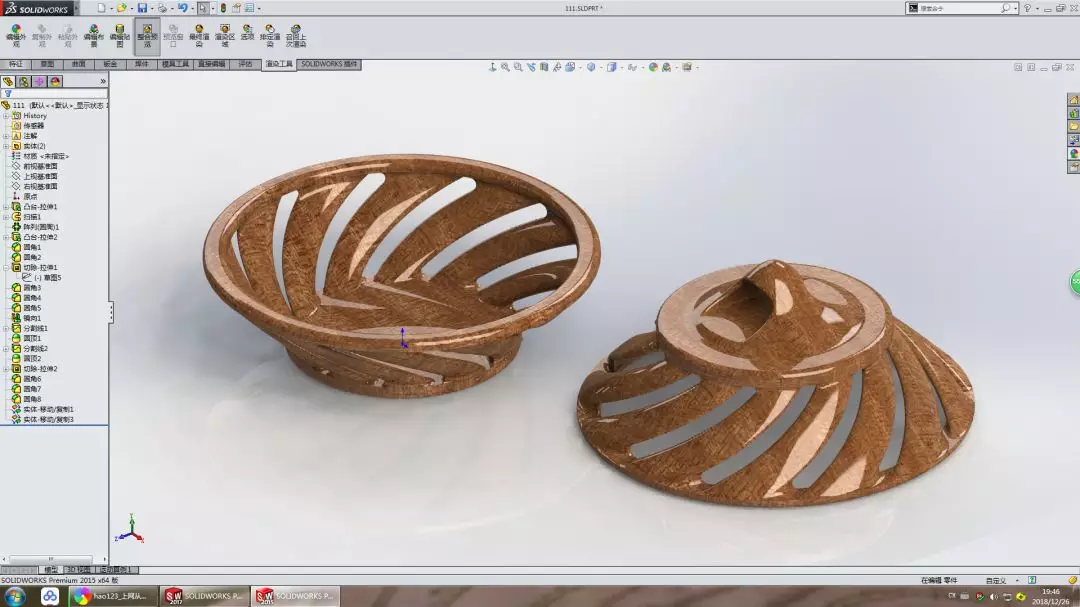Open PropertyManager tab icon
Image resolution: width=1080 pixels, height=607 pixels.
pyautogui.click(x=24, y=81)
